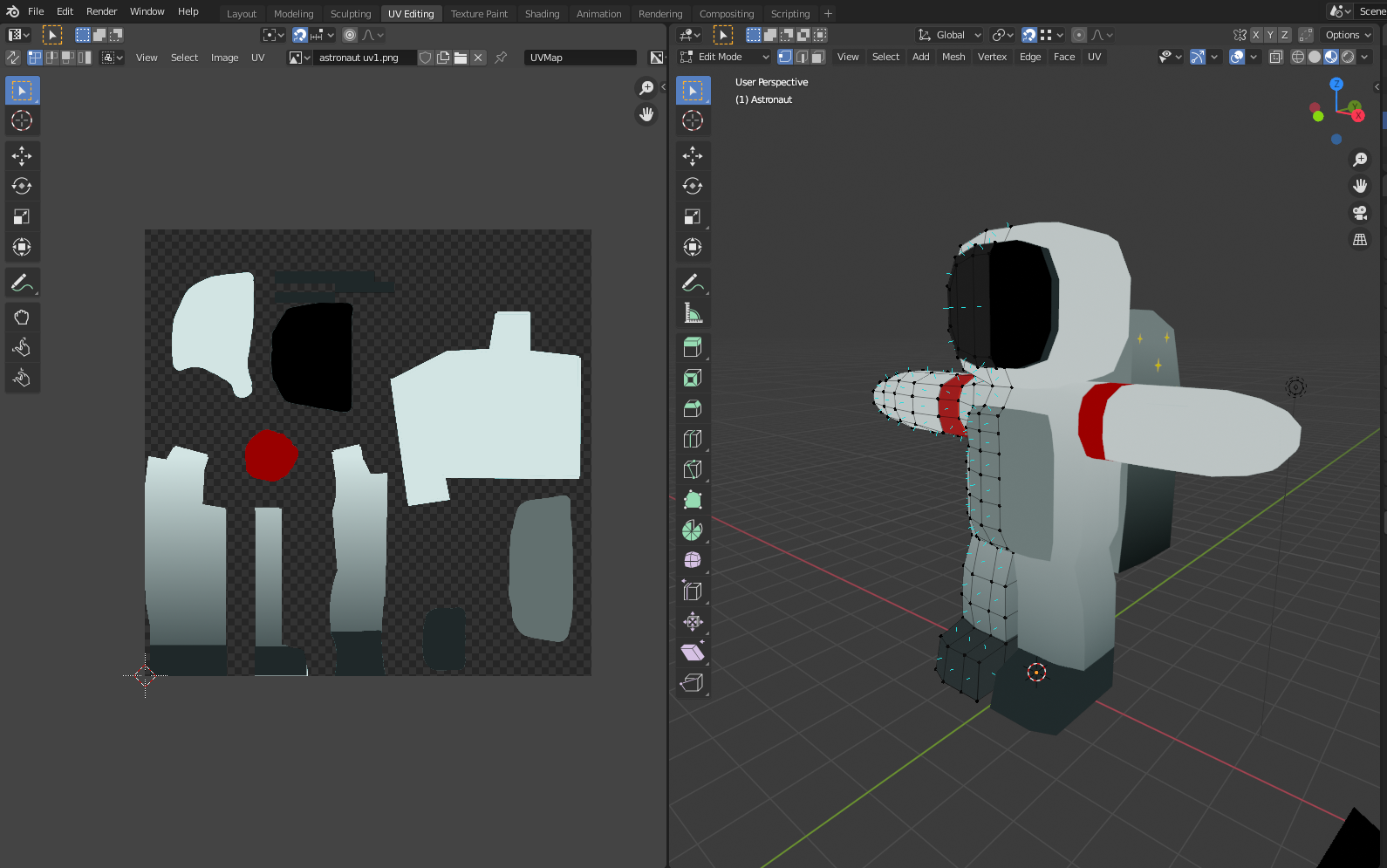Click the UVMap name field

pos(579,58)
